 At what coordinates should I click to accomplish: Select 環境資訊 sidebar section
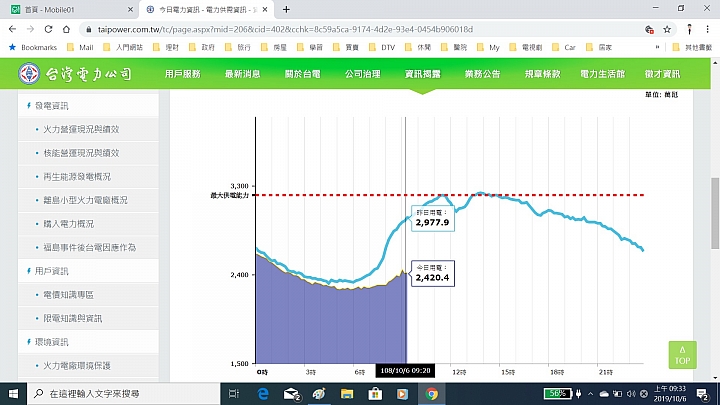[x=88, y=342]
